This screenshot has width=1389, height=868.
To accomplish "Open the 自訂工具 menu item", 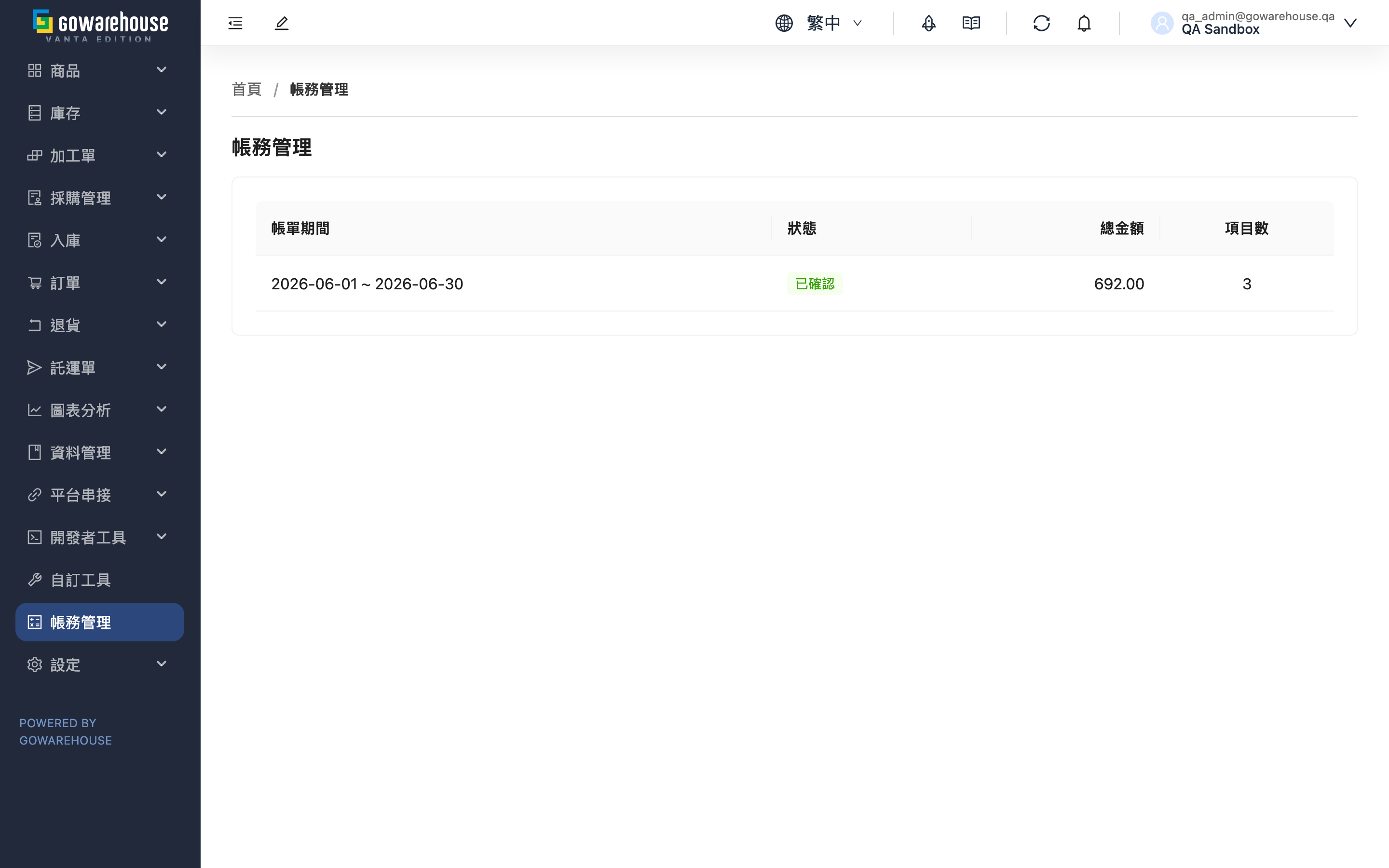I will point(99,580).
